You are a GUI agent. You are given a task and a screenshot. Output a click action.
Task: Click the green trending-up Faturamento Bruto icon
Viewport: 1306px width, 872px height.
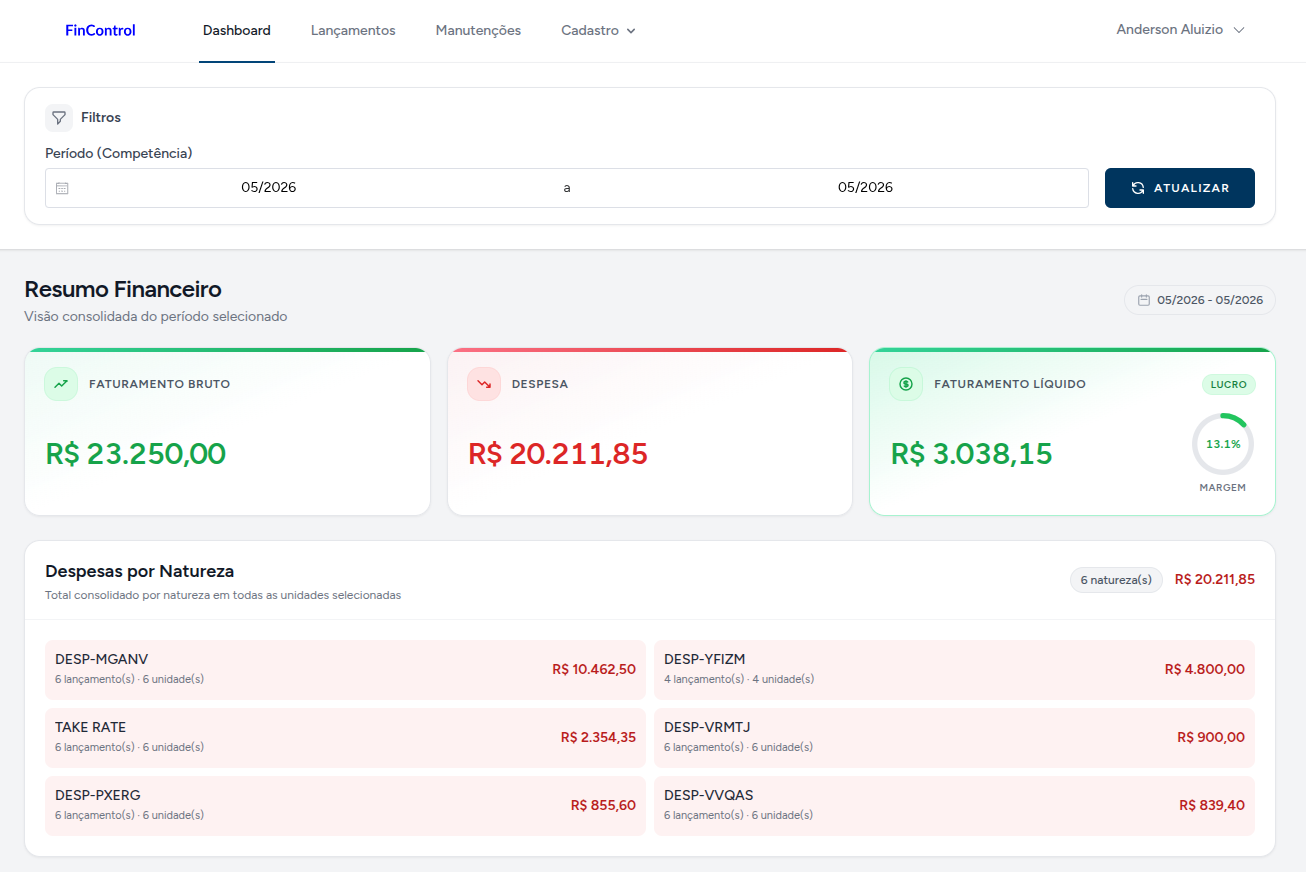tap(61, 384)
